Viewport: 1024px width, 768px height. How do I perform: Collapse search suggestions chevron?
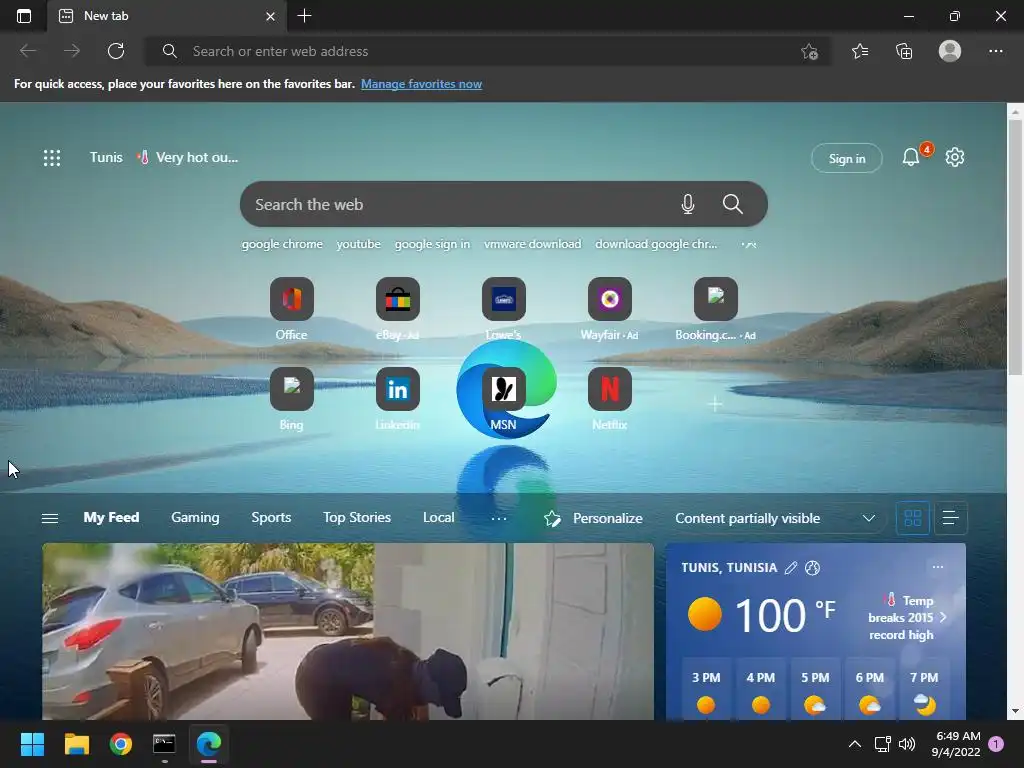coord(749,244)
